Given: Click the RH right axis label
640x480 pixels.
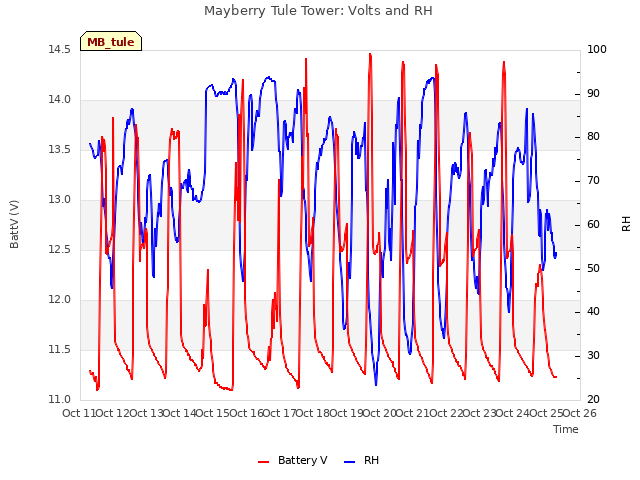Looking at the screenshot, I should click(x=626, y=224).
